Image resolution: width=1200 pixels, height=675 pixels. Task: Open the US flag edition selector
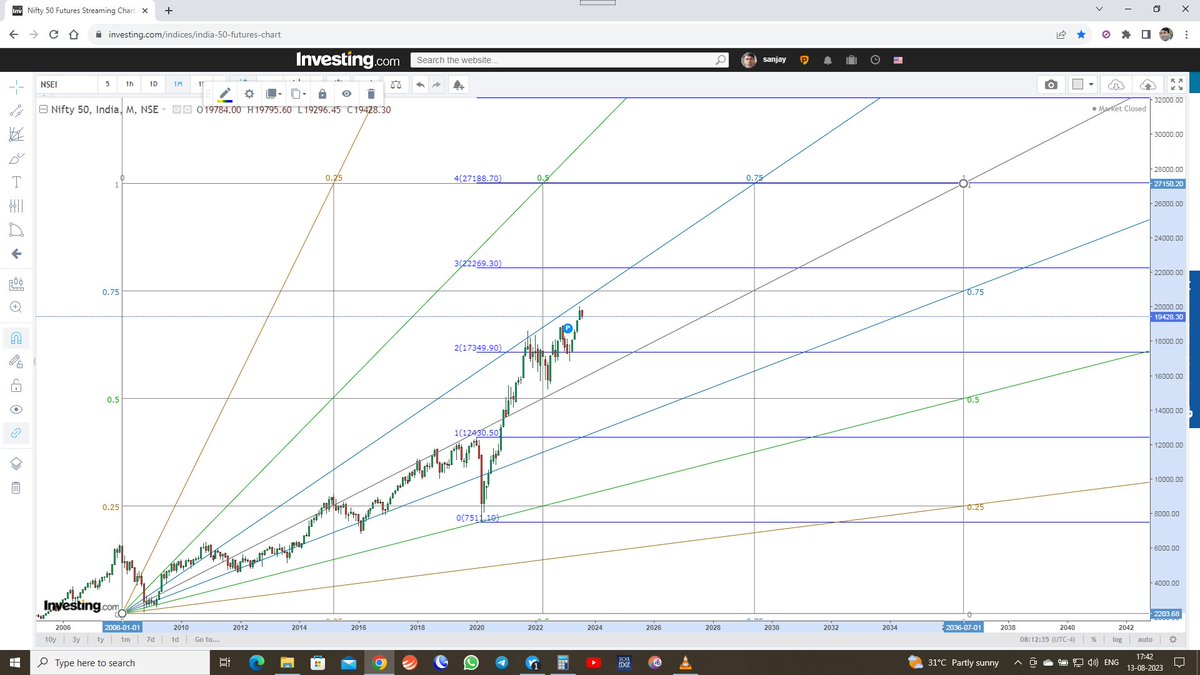(898, 60)
